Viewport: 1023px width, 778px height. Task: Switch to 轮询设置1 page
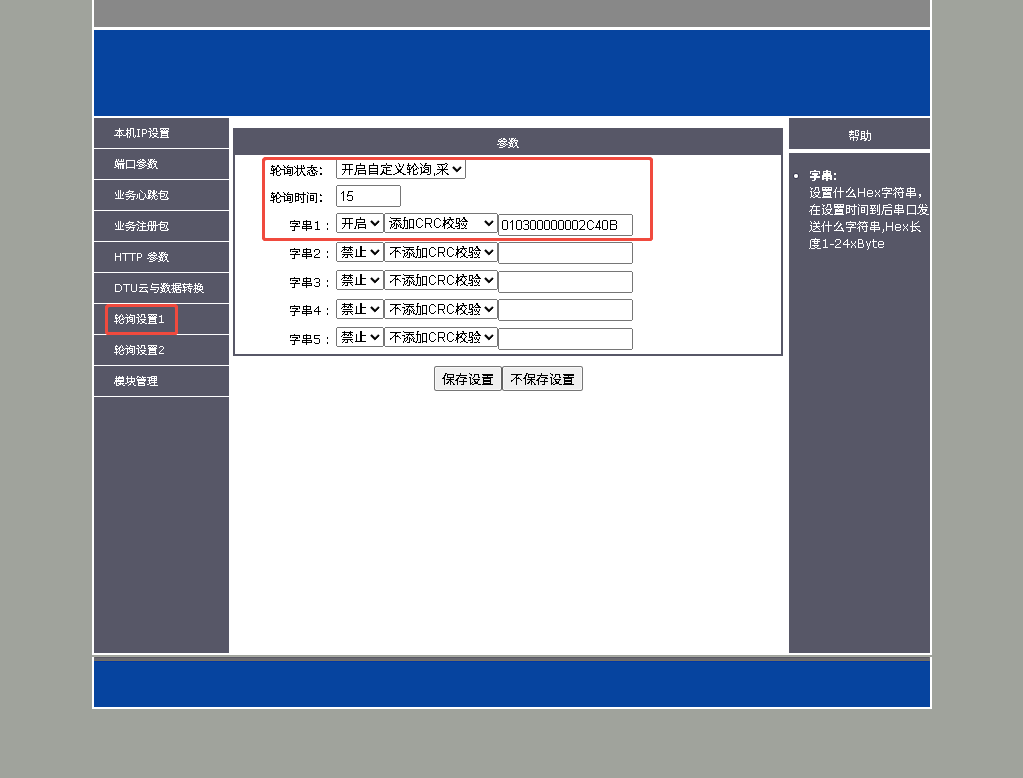click(x=139, y=319)
